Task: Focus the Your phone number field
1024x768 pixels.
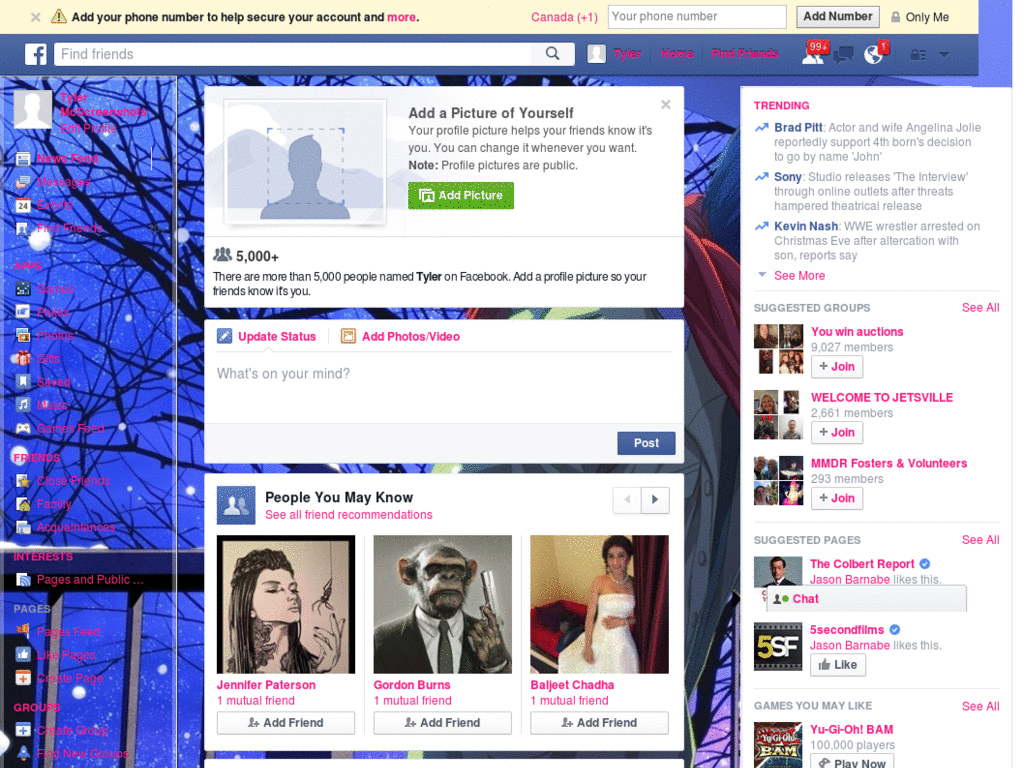Action: 697,17
